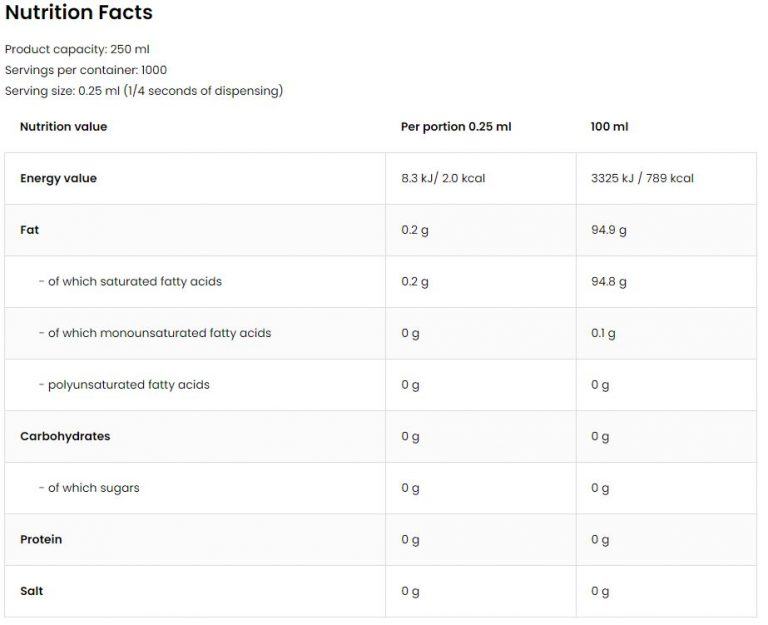Click the monounsaturated fatty acids row label
Screen dimensions: 768x625
pyautogui.click(x=155, y=333)
